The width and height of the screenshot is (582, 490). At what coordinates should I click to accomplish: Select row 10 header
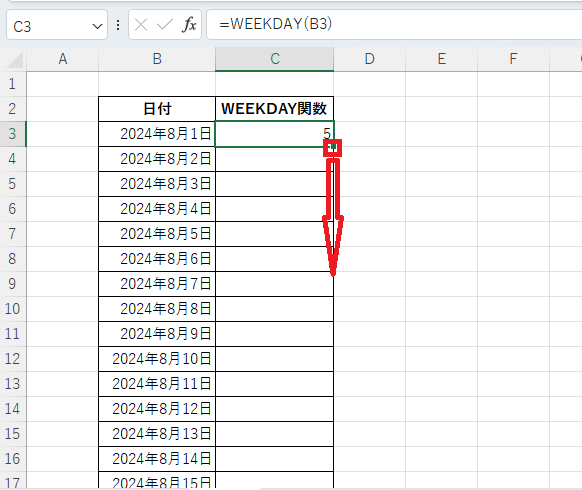click(x=13, y=309)
